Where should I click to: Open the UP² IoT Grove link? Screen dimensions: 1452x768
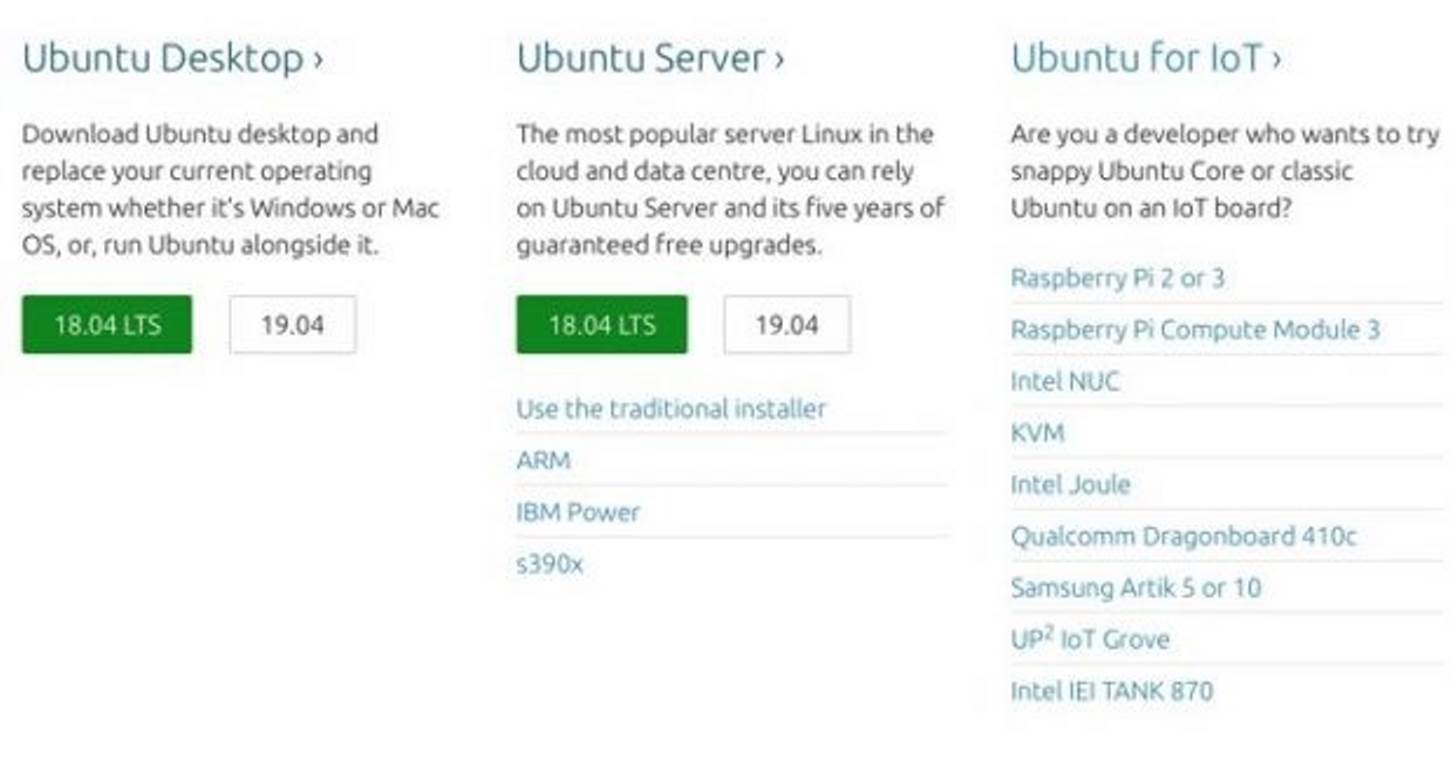pos(1090,640)
